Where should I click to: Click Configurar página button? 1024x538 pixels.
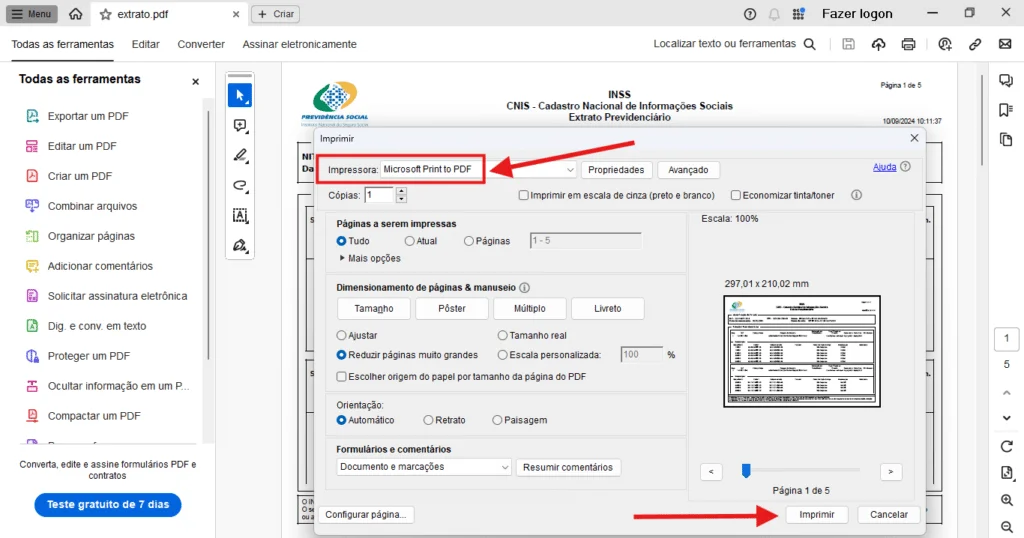366,514
